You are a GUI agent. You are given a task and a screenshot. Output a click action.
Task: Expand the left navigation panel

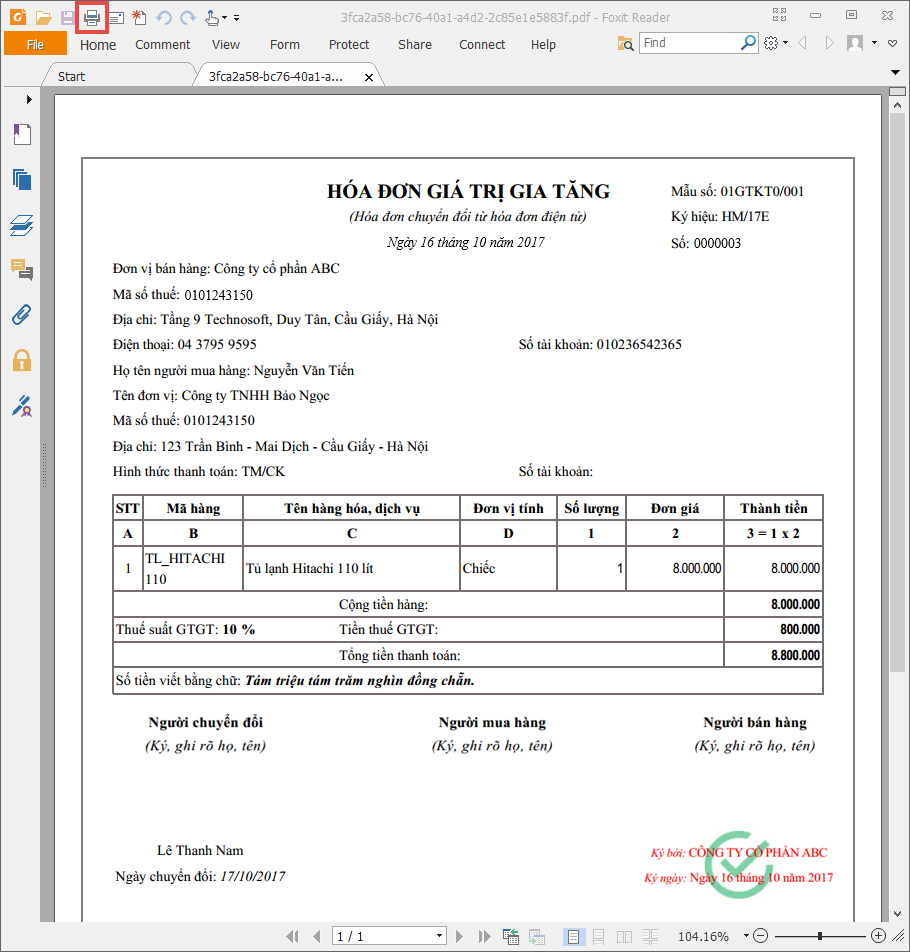[x=29, y=100]
